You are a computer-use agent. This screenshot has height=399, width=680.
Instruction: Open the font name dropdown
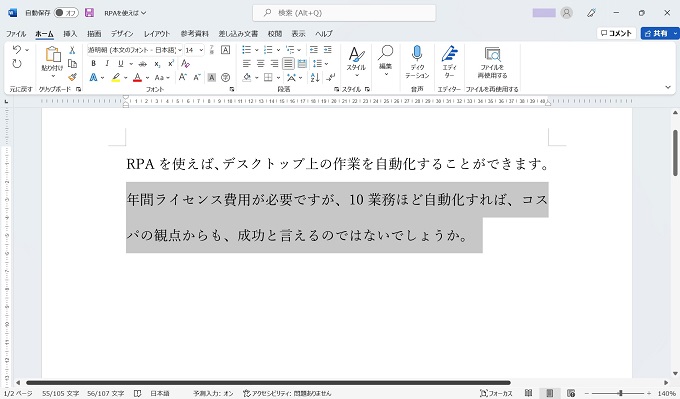tap(180, 50)
